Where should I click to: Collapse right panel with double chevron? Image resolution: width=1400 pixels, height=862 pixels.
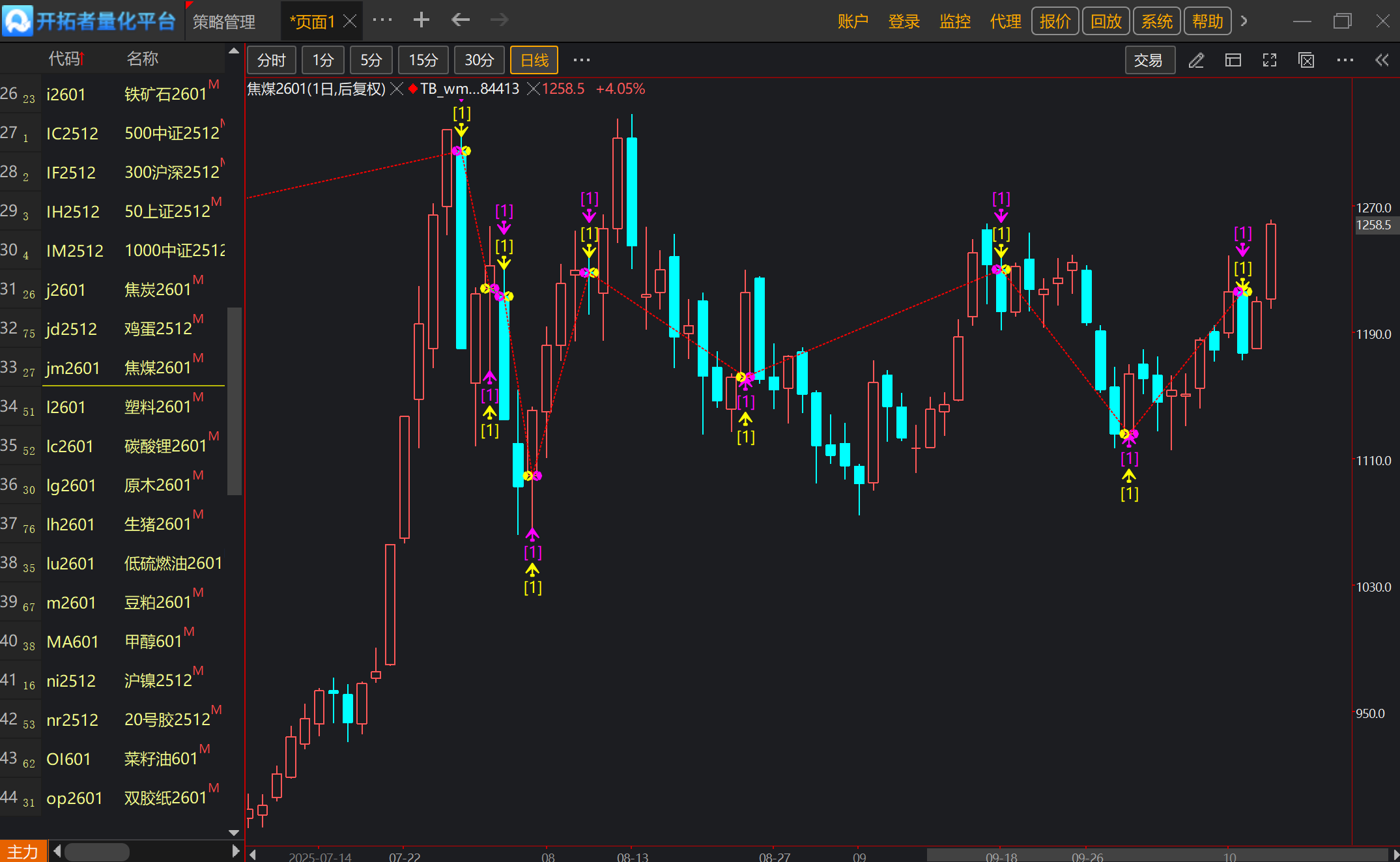pos(1382,61)
